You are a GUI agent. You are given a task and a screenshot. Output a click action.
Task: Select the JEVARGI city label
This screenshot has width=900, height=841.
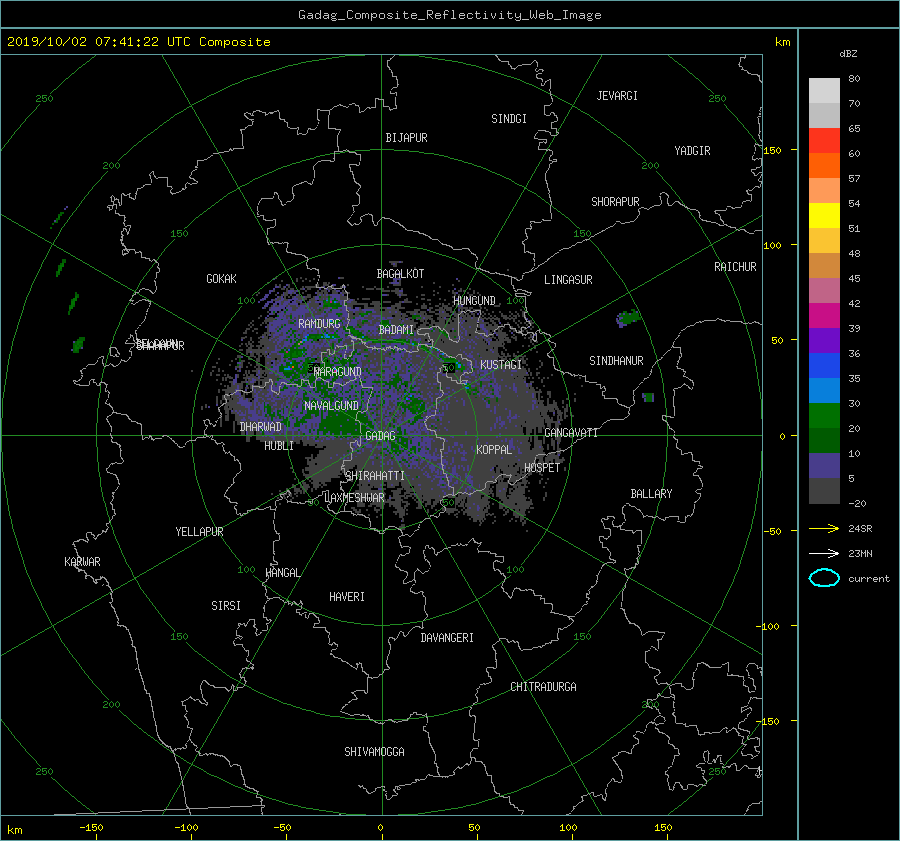tap(617, 96)
